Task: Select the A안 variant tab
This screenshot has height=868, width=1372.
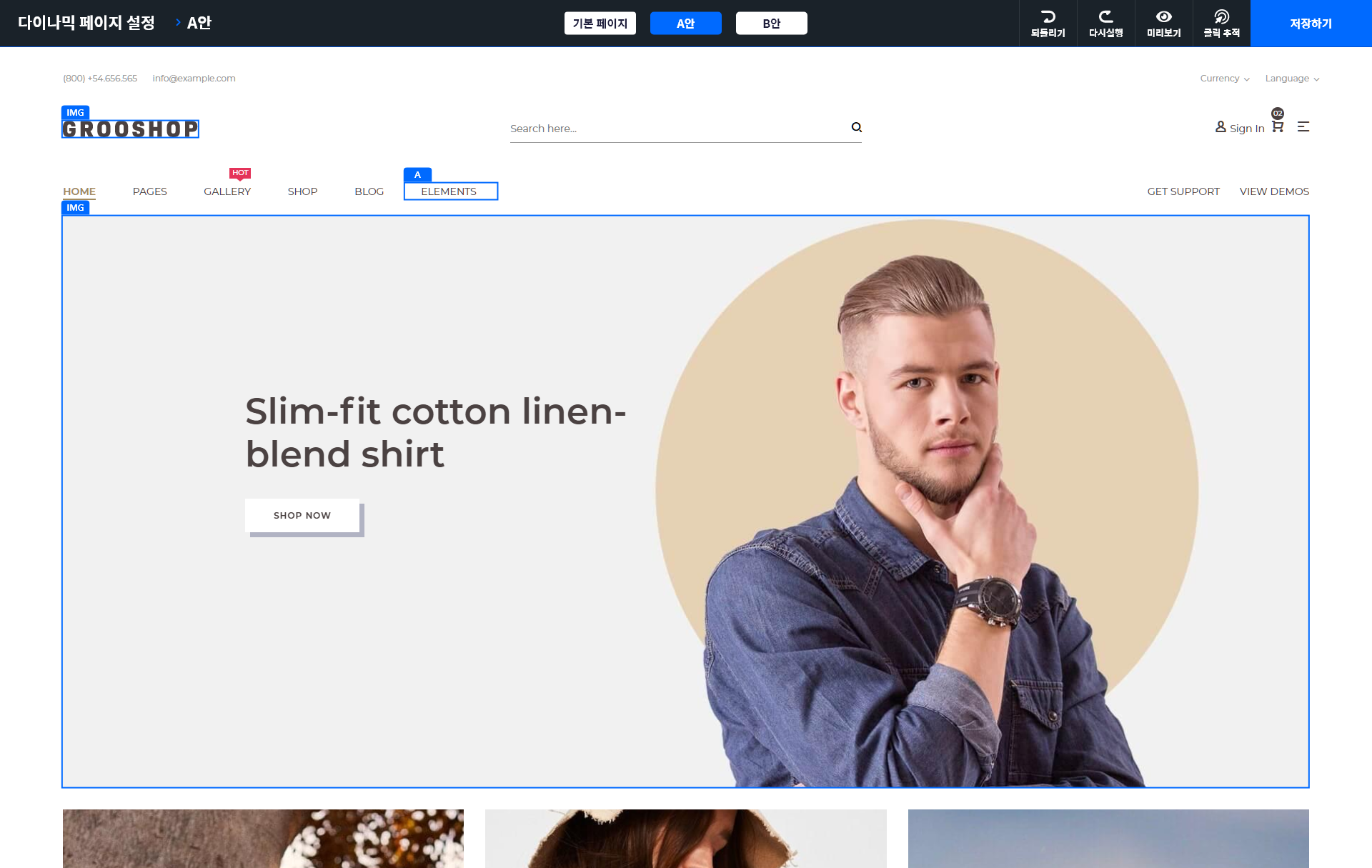Action: [x=685, y=24]
